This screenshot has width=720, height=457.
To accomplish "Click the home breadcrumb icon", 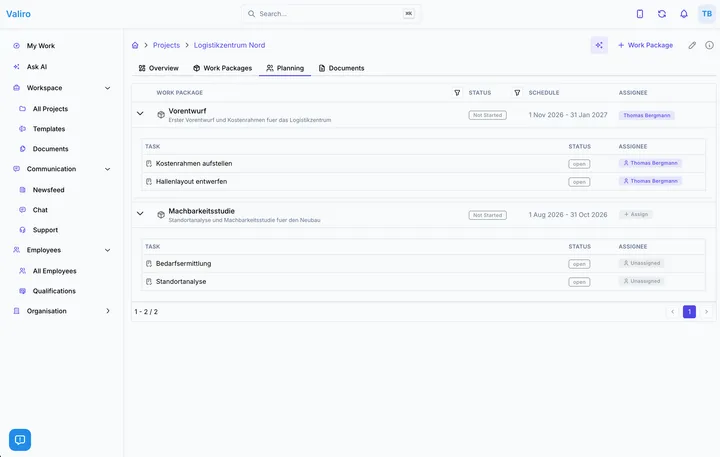I will coord(135,45).
